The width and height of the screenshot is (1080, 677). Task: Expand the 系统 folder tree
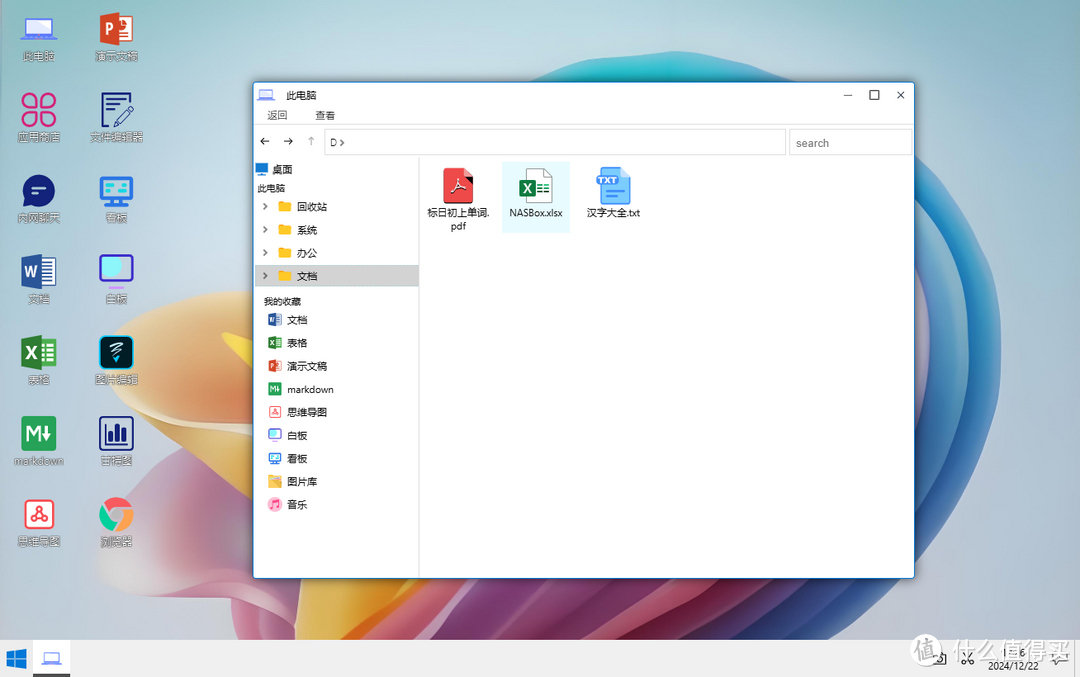pyautogui.click(x=265, y=230)
